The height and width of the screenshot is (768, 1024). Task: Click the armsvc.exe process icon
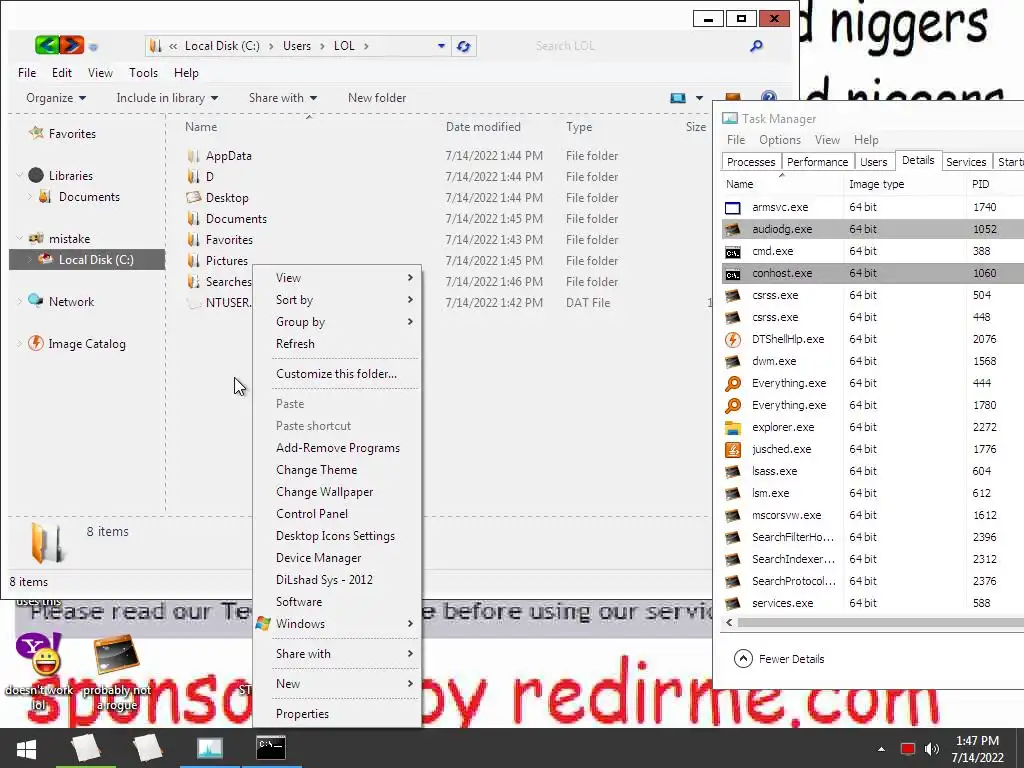[733, 208]
